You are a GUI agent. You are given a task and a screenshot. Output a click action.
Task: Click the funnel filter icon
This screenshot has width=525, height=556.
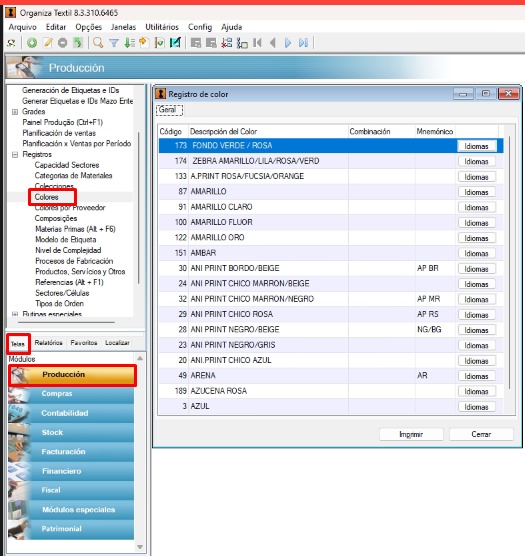coord(114,43)
